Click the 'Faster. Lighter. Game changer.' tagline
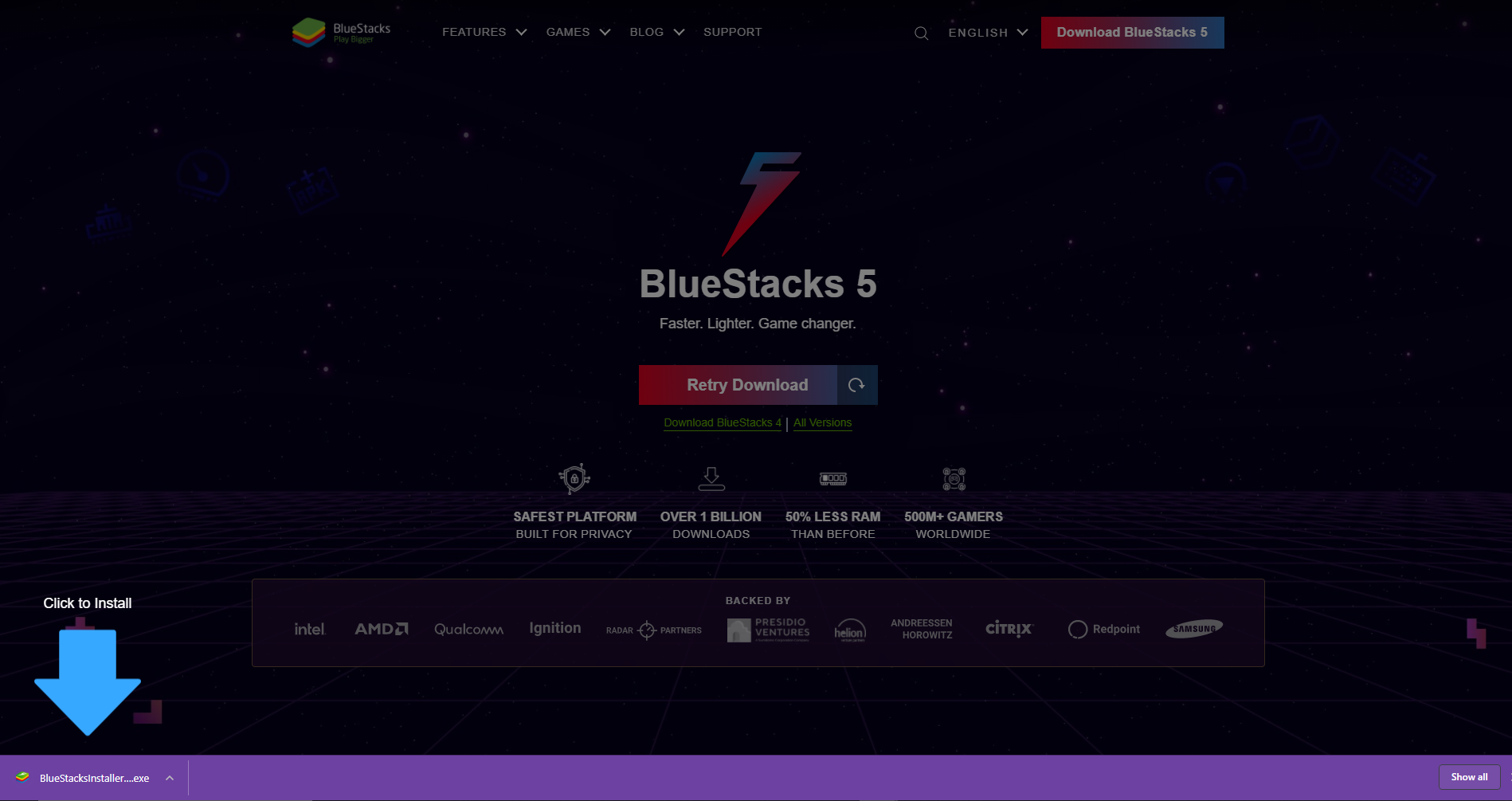Screen dimensions: 1512x801 (758, 324)
